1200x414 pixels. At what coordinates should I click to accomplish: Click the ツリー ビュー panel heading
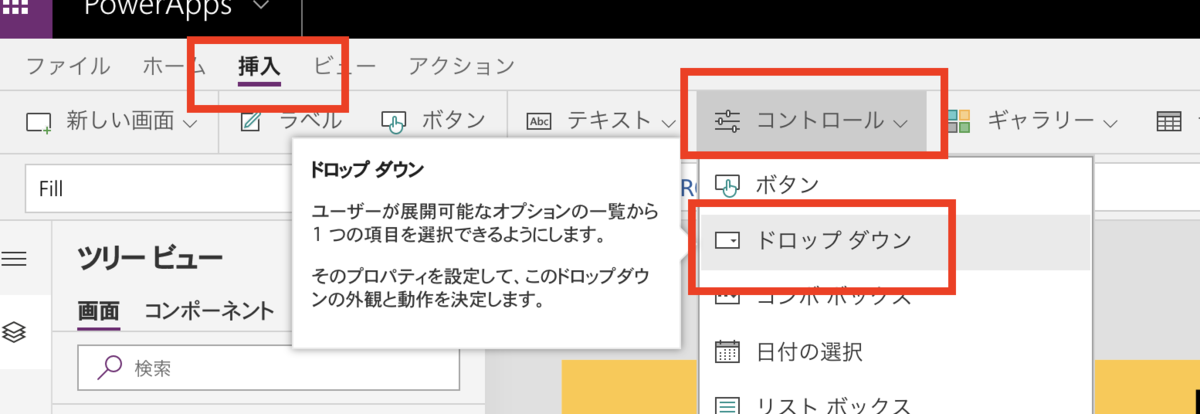coord(150,259)
